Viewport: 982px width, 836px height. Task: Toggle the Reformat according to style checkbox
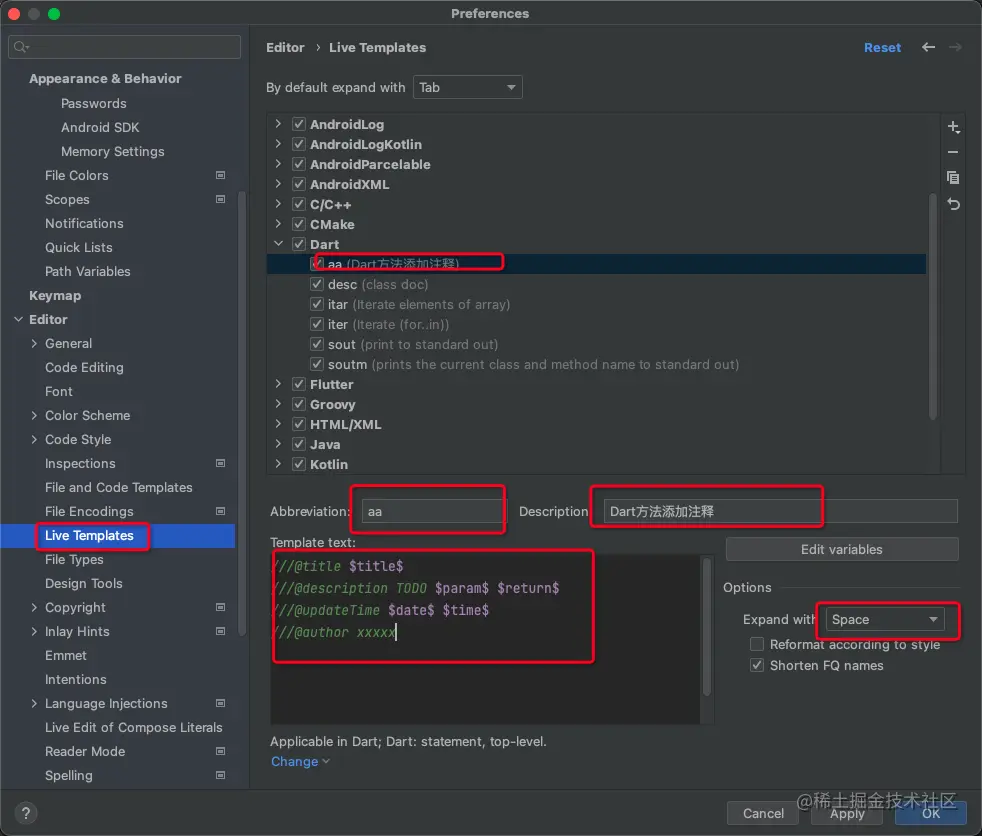pyautogui.click(x=757, y=644)
